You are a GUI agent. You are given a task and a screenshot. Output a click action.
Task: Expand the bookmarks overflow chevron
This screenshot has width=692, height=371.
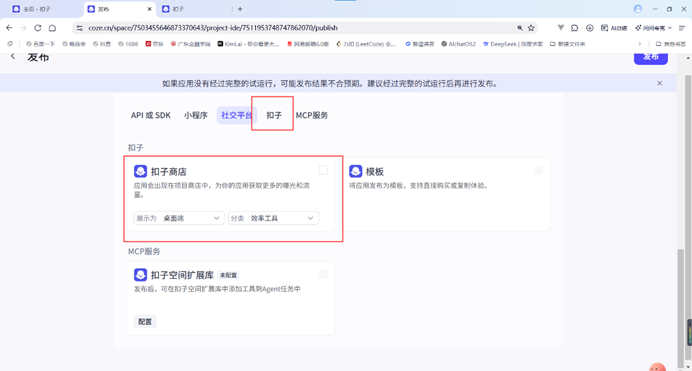click(639, 44)
